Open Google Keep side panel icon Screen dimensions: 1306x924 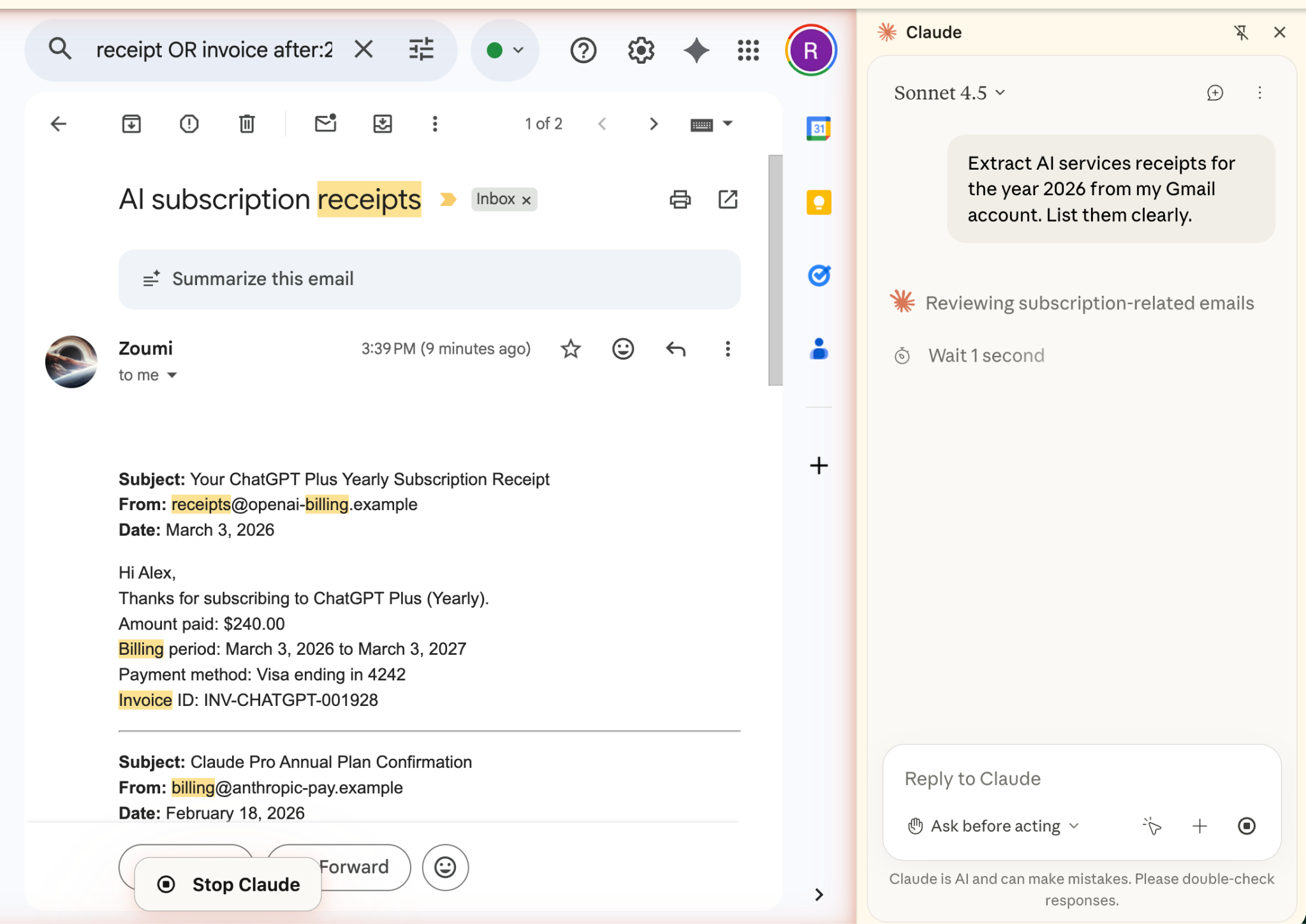pyautogui.click(x=819, y=203)
